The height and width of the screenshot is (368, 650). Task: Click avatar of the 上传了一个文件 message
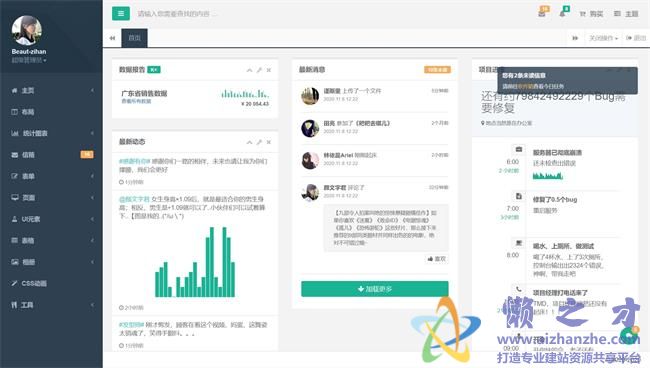click(310, 96)
